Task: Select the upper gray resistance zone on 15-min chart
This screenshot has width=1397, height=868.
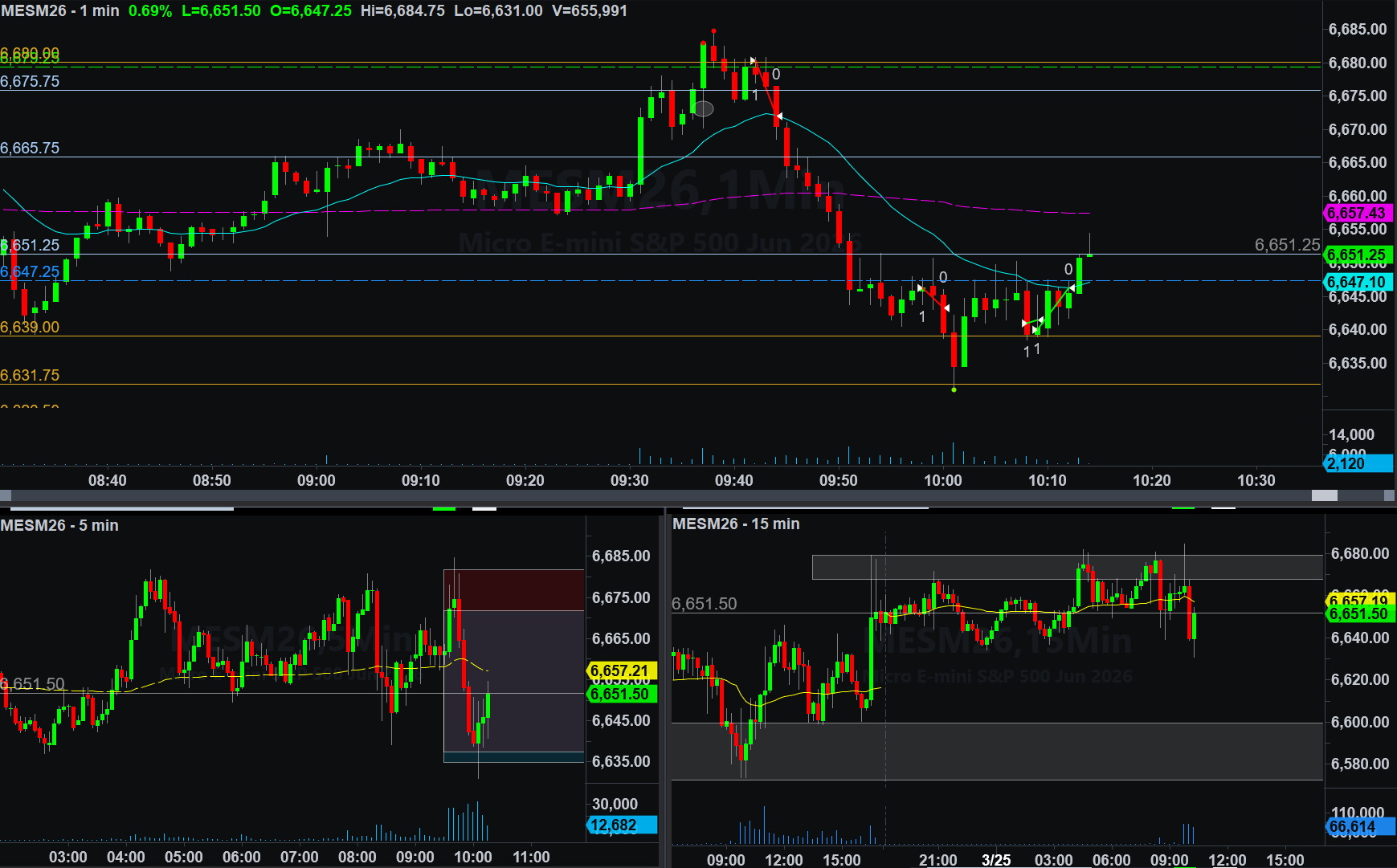Action: [x=1067, y=567]
